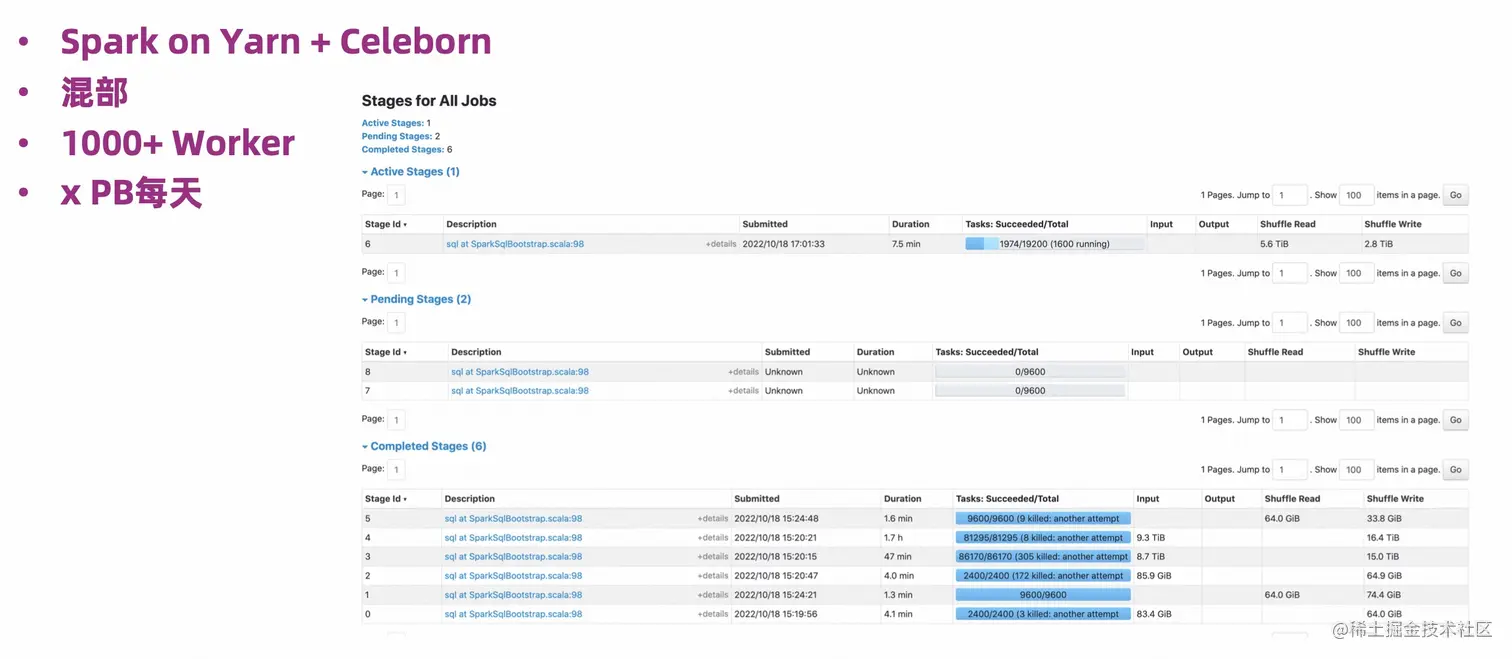Expand +details for stage 6
Image resolution: width=1512 pixels, height=659 pixels.
(x=721, y=244)
